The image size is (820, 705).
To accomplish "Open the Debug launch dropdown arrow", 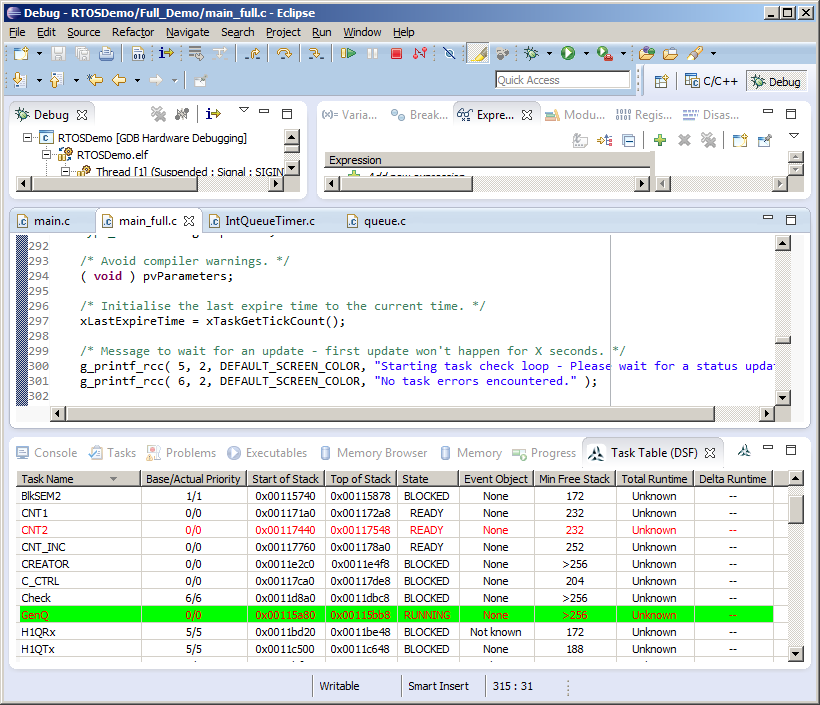I will (549, 53).
